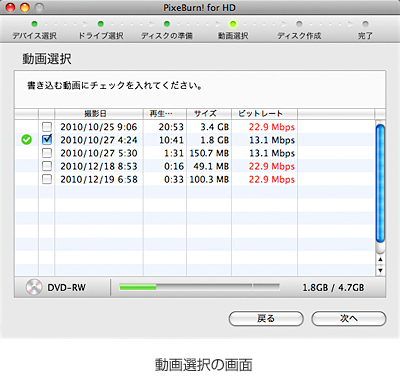Close the PixeBurn window with the red button
Viewport: 400px width, 387px height.
pyautogui.click(x=11, y=7)
